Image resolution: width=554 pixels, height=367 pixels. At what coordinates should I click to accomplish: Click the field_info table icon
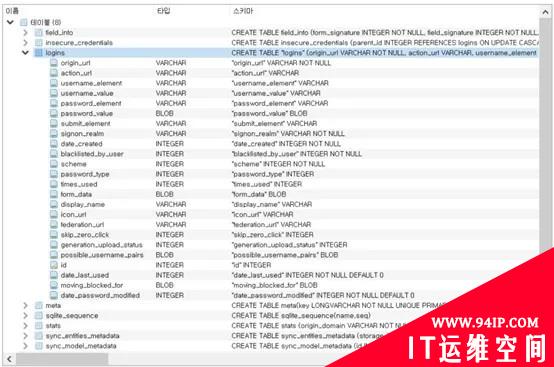[39, 33]
